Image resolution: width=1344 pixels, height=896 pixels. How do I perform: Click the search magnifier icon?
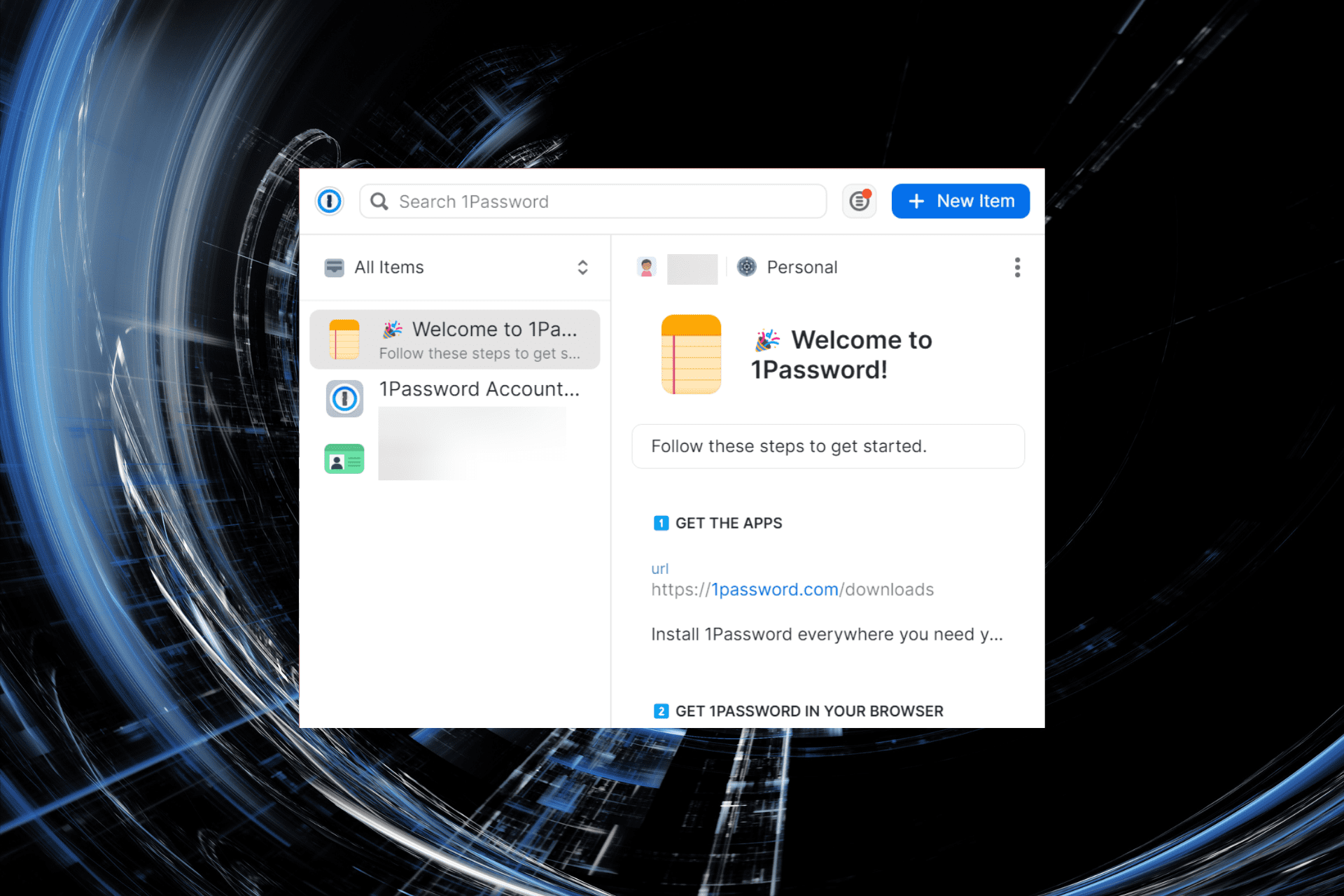(x=379, y=202)
